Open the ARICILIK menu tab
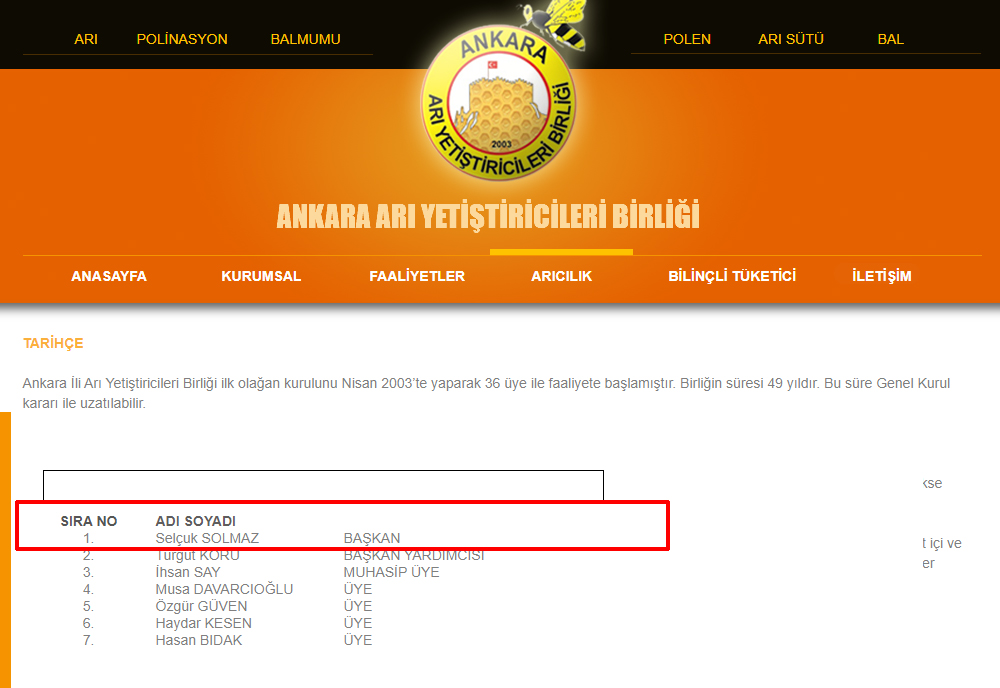This screenshot has height=688, width=1000. [x=561, y=276]
